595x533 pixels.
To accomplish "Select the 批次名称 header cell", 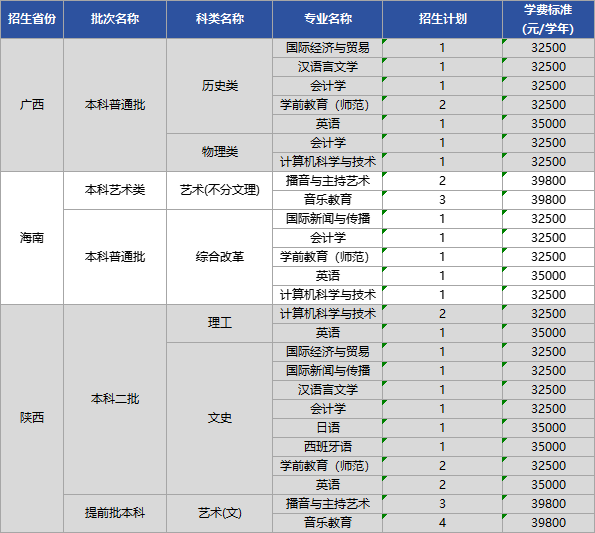I will coord(115,19).
